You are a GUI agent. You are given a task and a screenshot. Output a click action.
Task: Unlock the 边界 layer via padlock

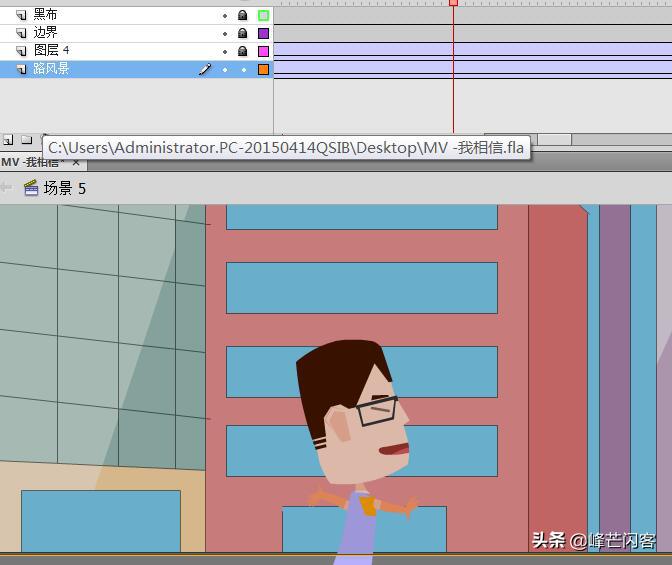tap(243, 33)
